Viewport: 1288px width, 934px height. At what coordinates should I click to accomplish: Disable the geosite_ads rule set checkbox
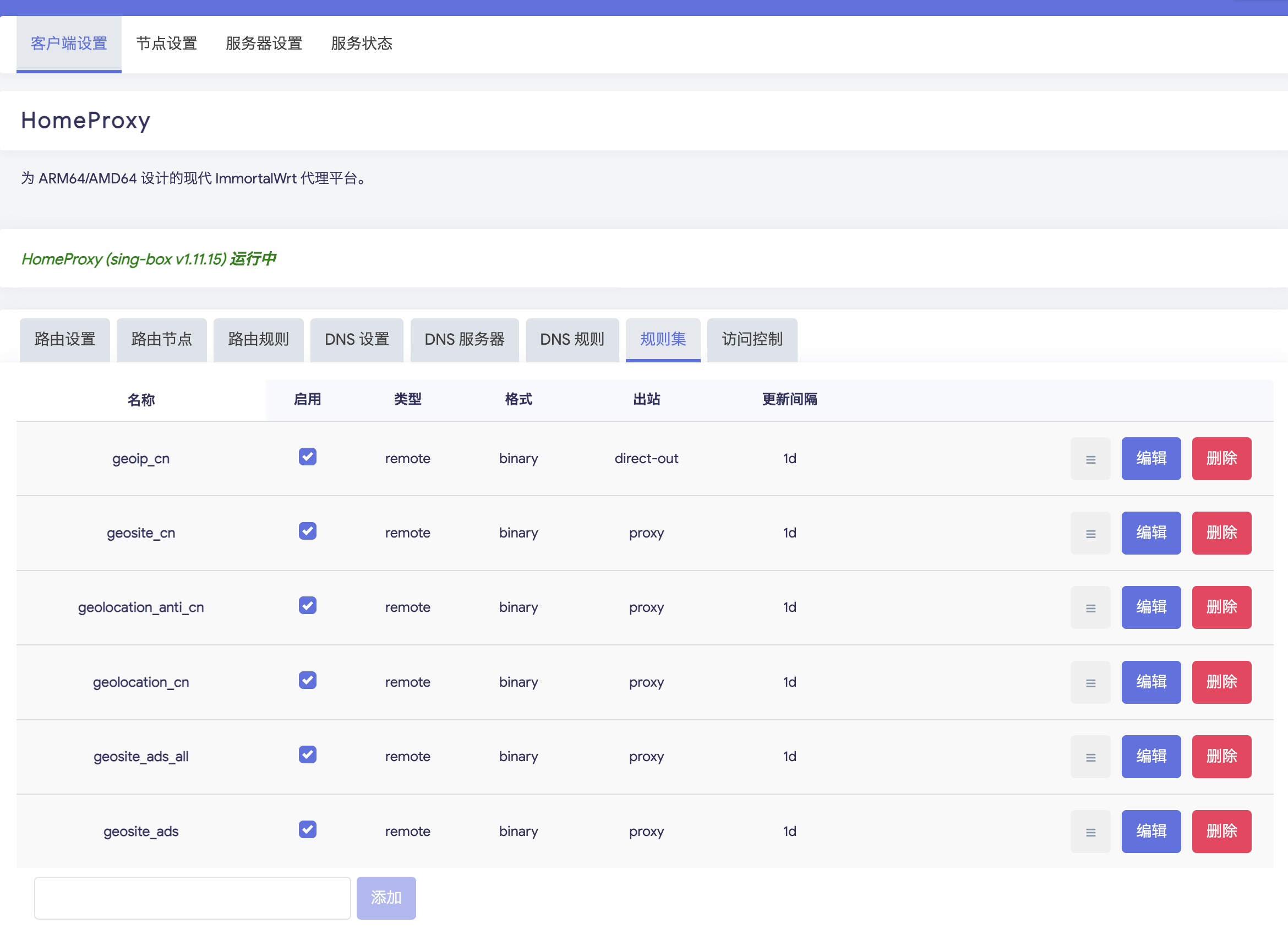coord(307,829)
